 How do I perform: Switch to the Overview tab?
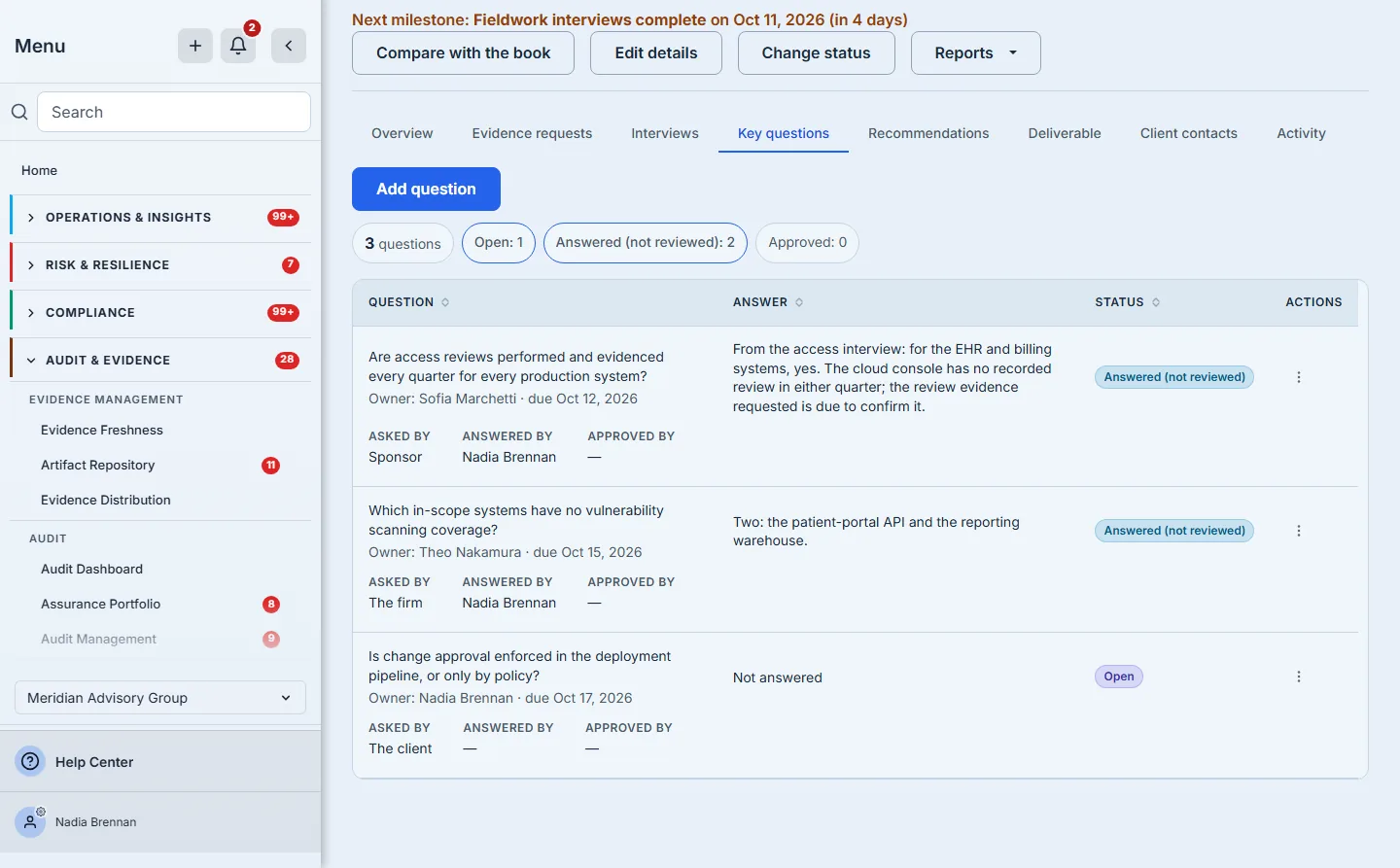402,133
